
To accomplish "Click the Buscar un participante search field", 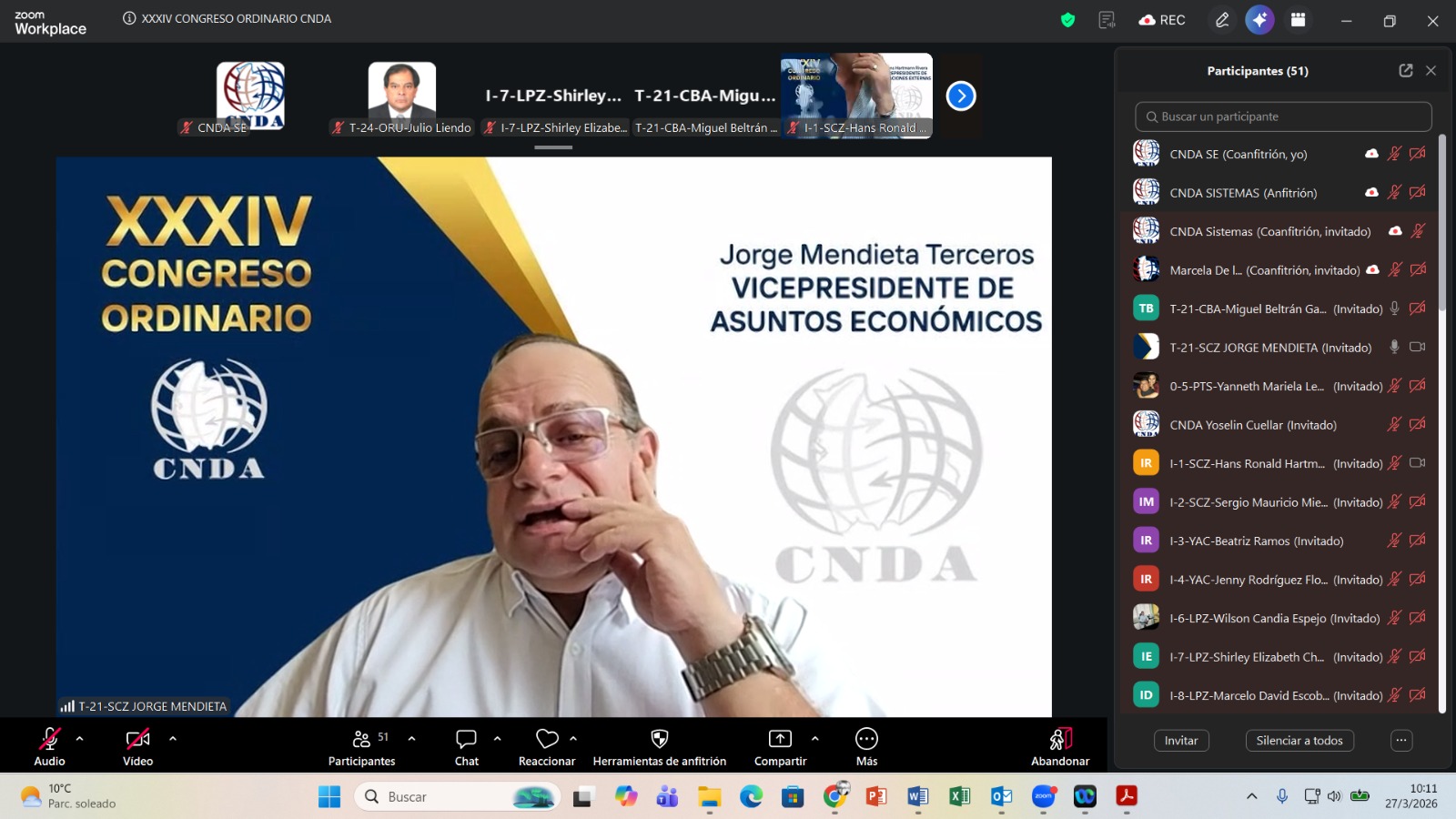I will click(x=1283, y=116).
